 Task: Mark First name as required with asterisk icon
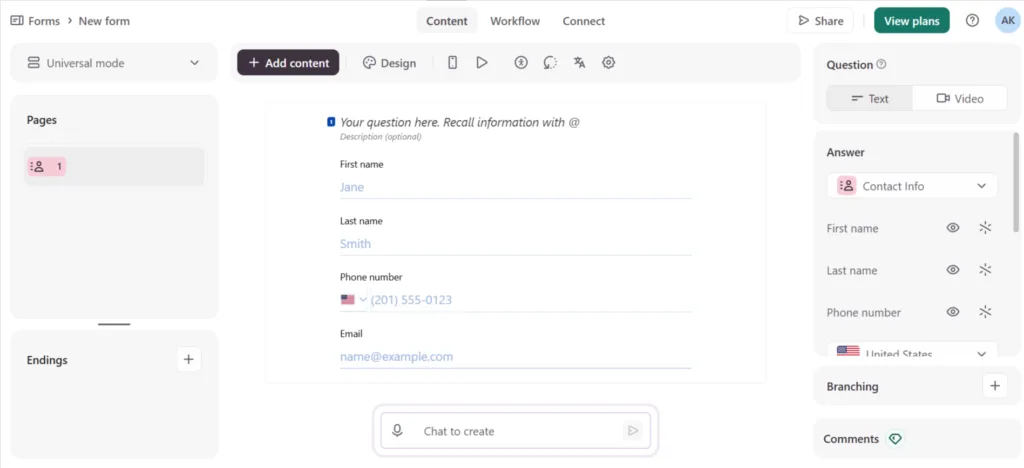[x=985, y=228]
